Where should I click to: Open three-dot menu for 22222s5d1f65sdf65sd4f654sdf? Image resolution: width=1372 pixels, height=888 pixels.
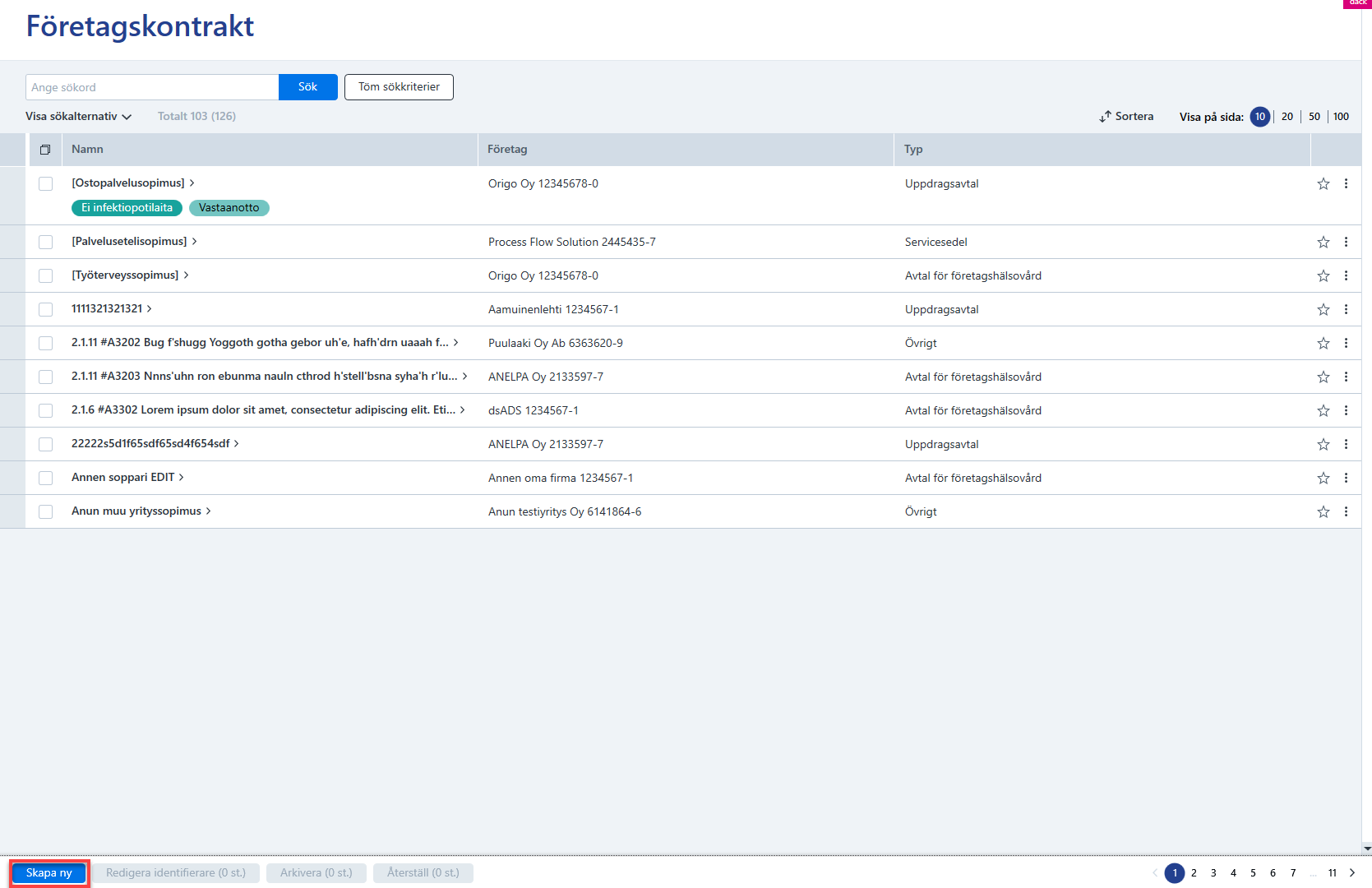(x=1346, y=445)
